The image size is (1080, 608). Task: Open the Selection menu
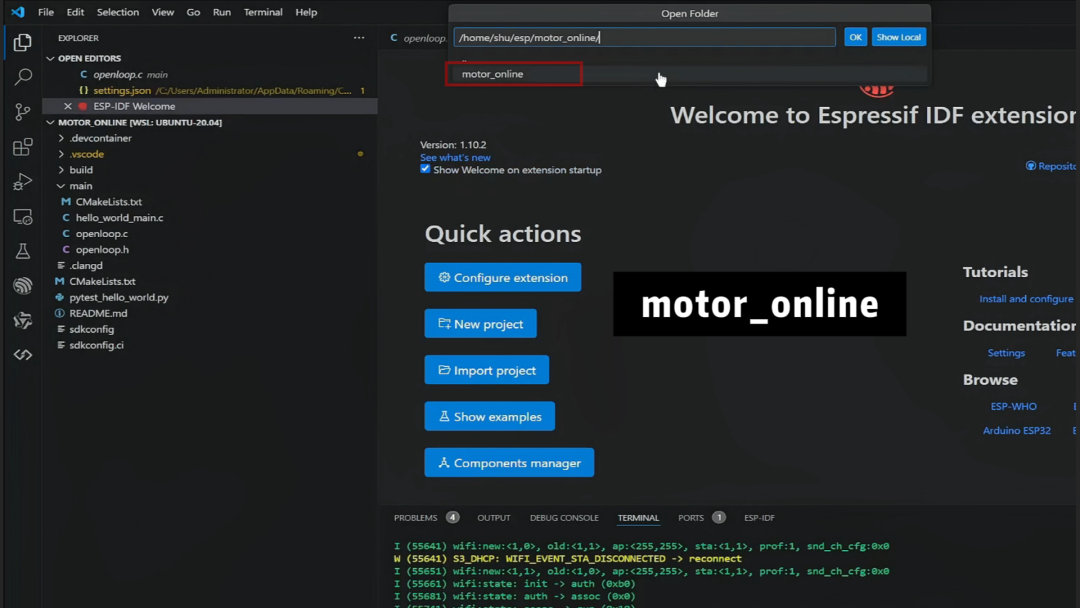coord(118,12)
